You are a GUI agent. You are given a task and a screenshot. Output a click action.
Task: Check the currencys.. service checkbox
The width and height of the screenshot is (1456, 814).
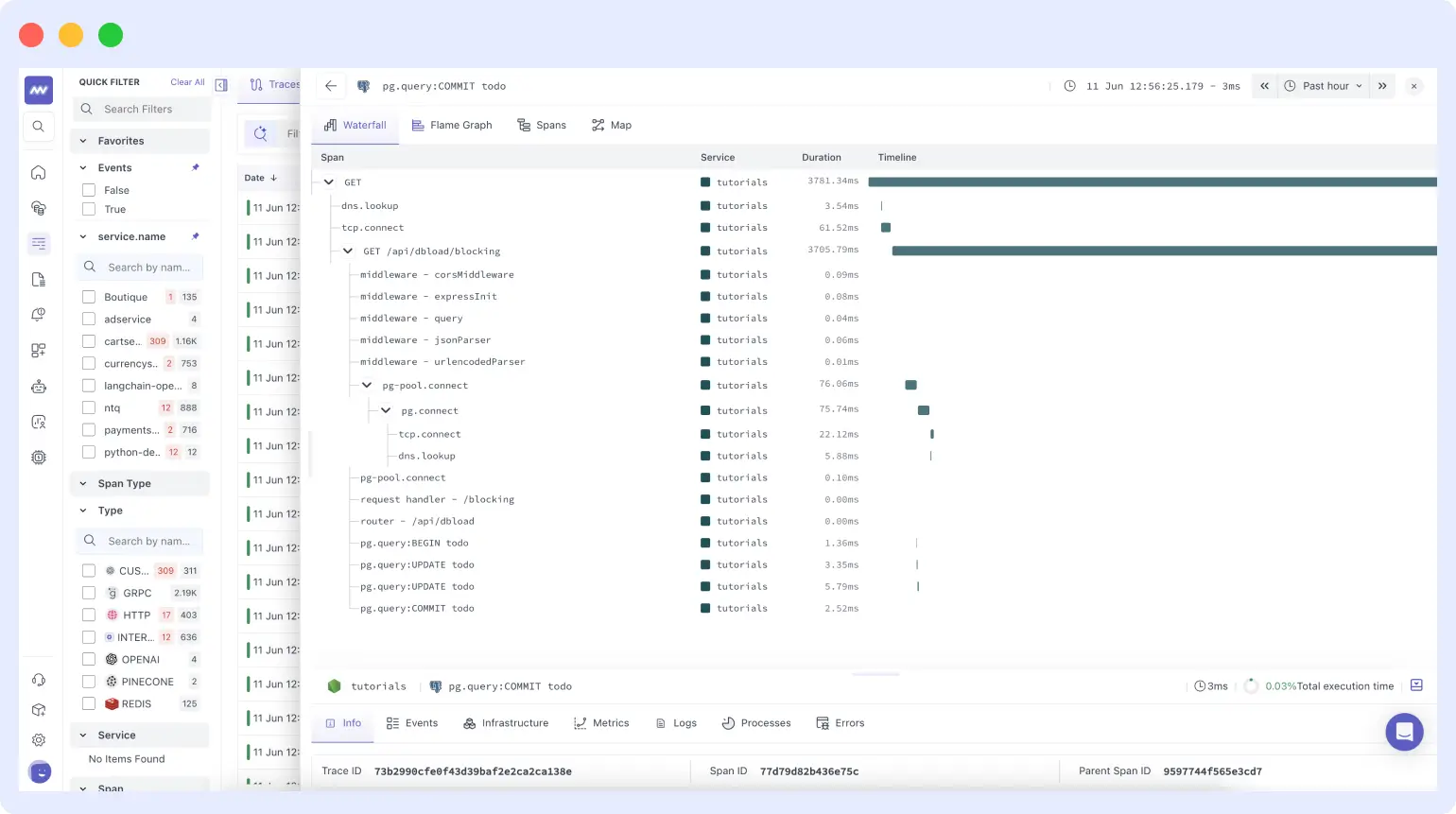89,363
